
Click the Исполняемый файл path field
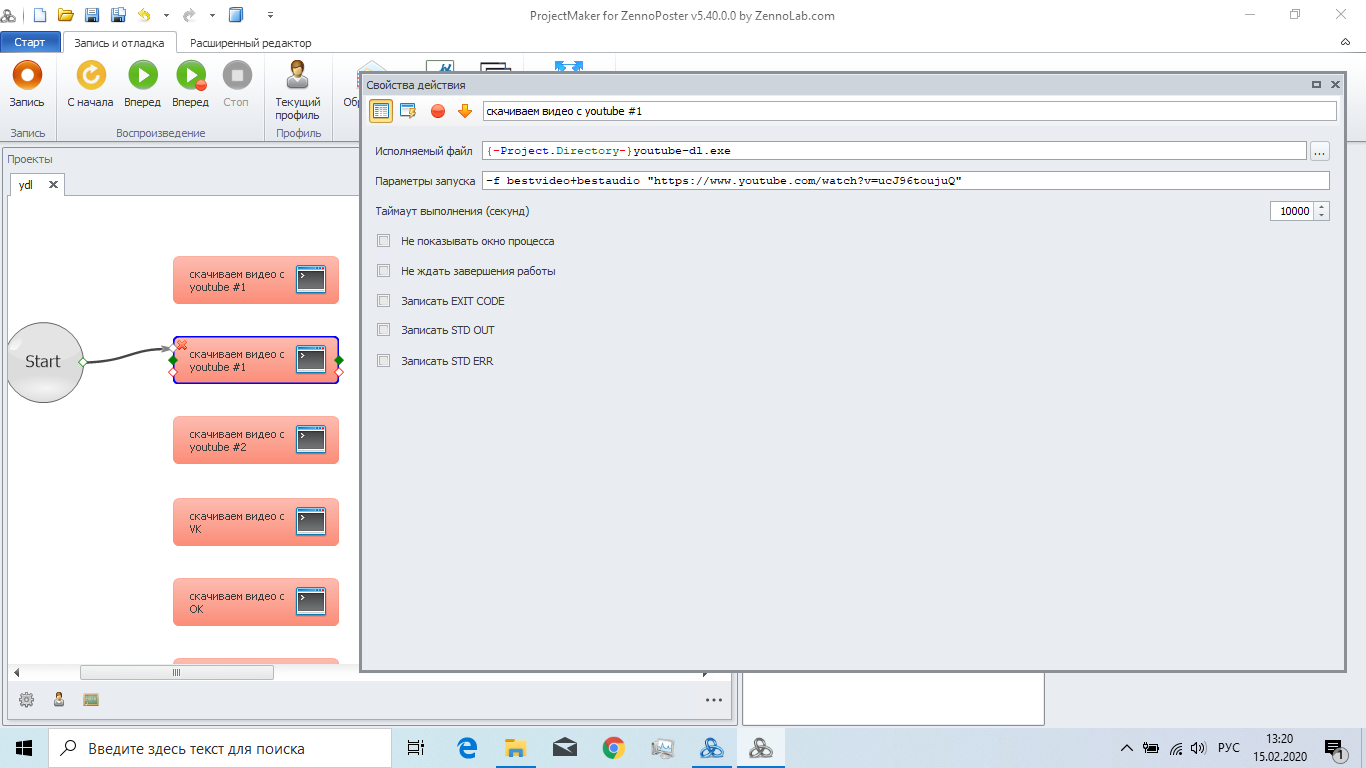[894, 151]
